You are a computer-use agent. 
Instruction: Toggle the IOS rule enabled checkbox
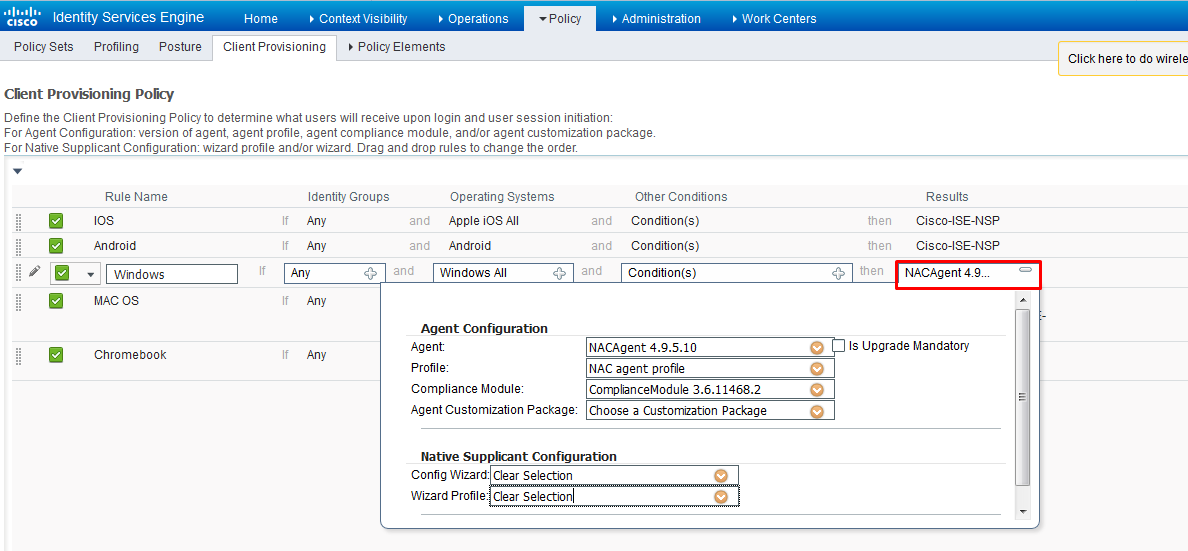pos(55,221)
